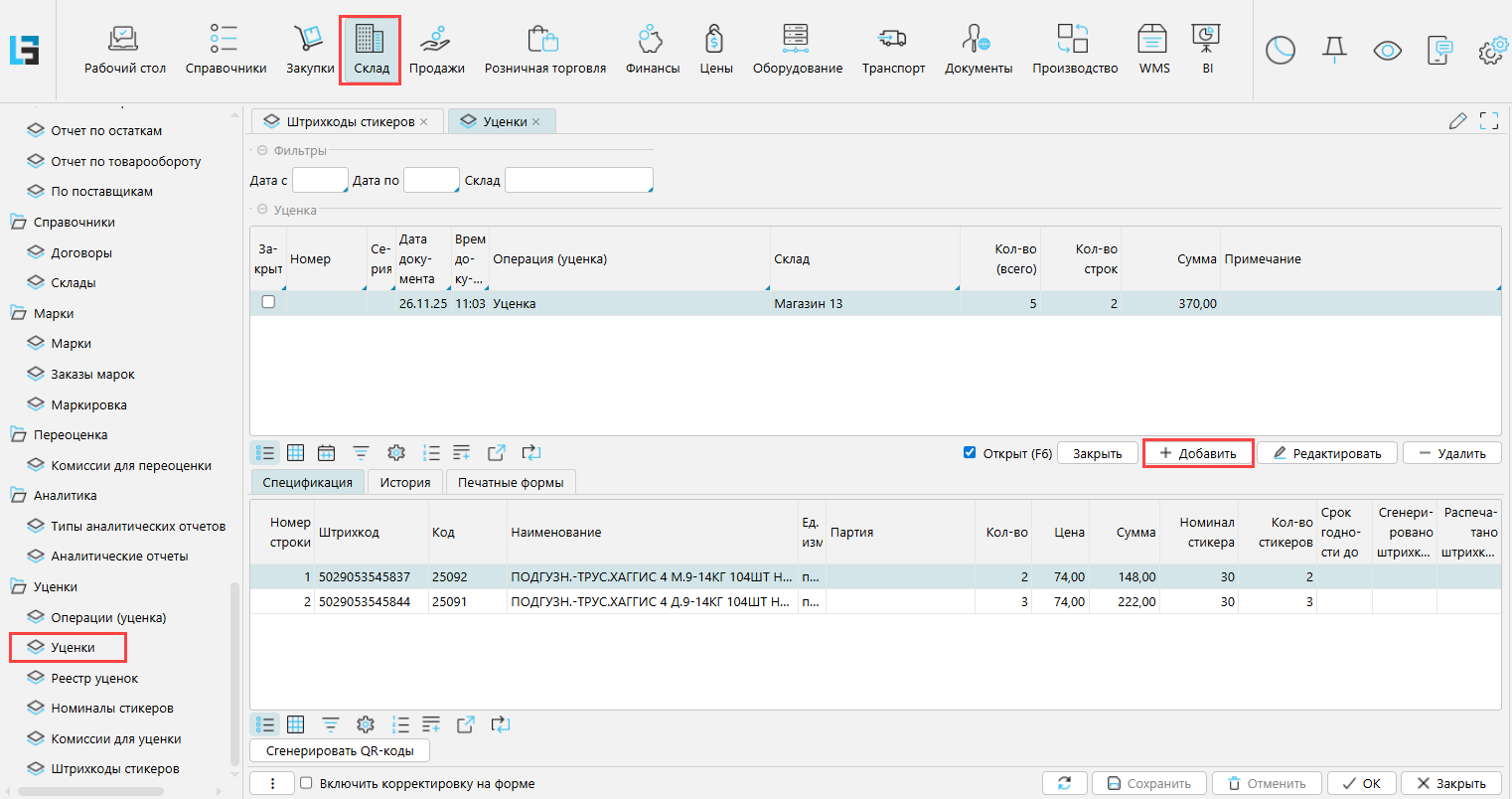Collapse the Фильтры section
The width and height of the screenshot is (1512, 799).
point(263,151)
